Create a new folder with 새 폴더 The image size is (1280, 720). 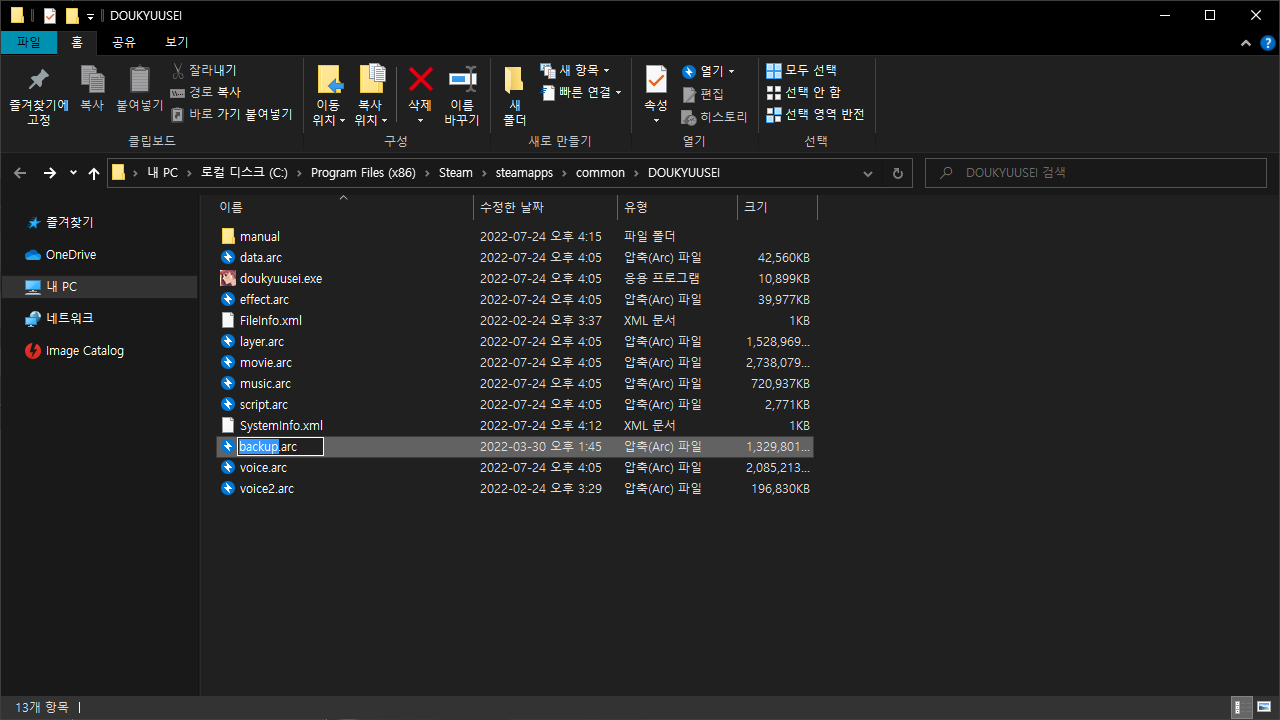tap(514, 96)
